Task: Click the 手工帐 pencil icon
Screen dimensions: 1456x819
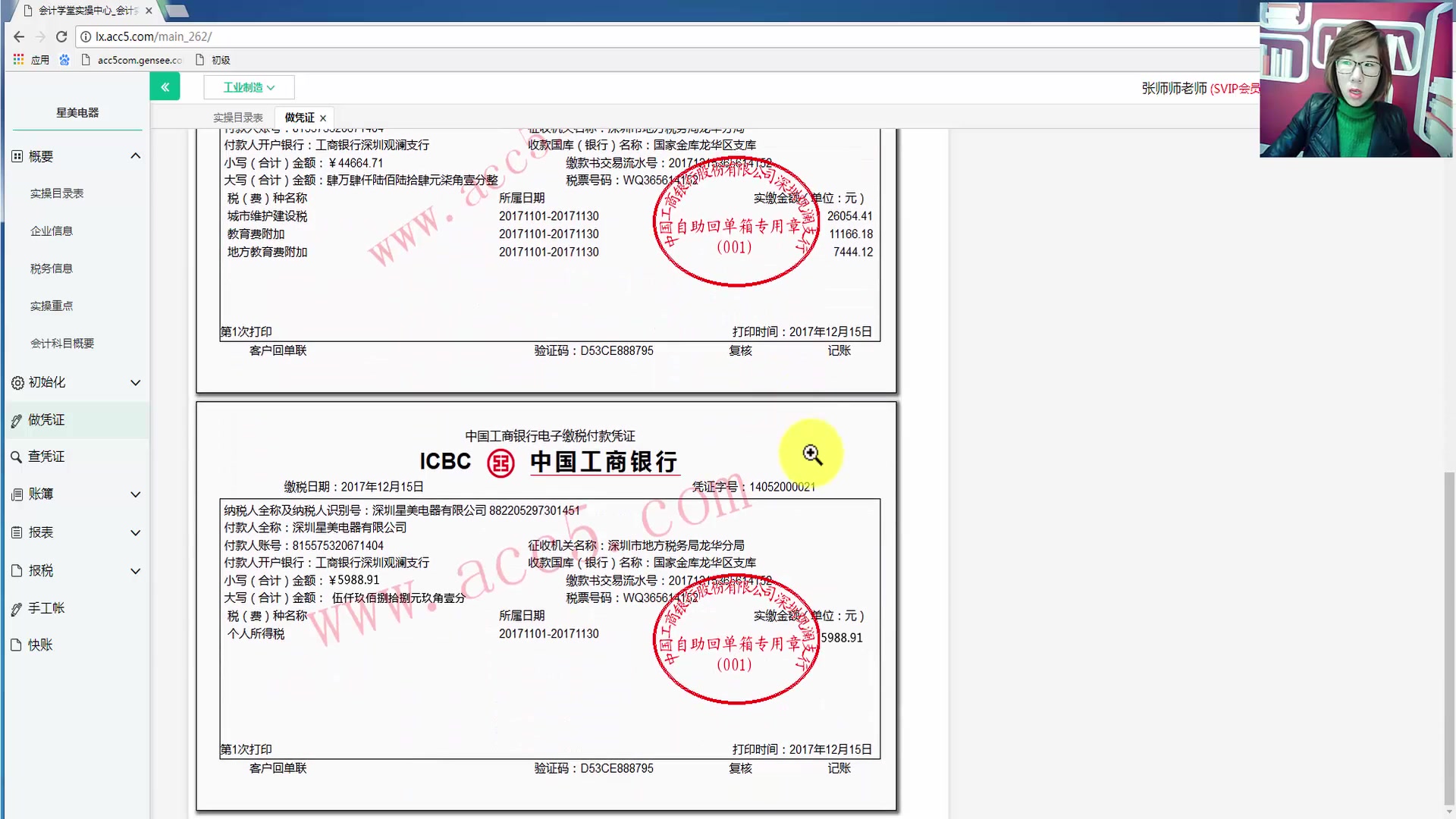Action: tap(17, 609)
